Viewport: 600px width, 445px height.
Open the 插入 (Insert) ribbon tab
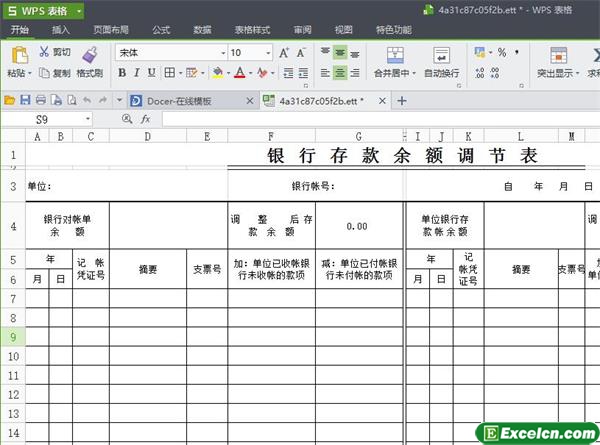(61, 30)
